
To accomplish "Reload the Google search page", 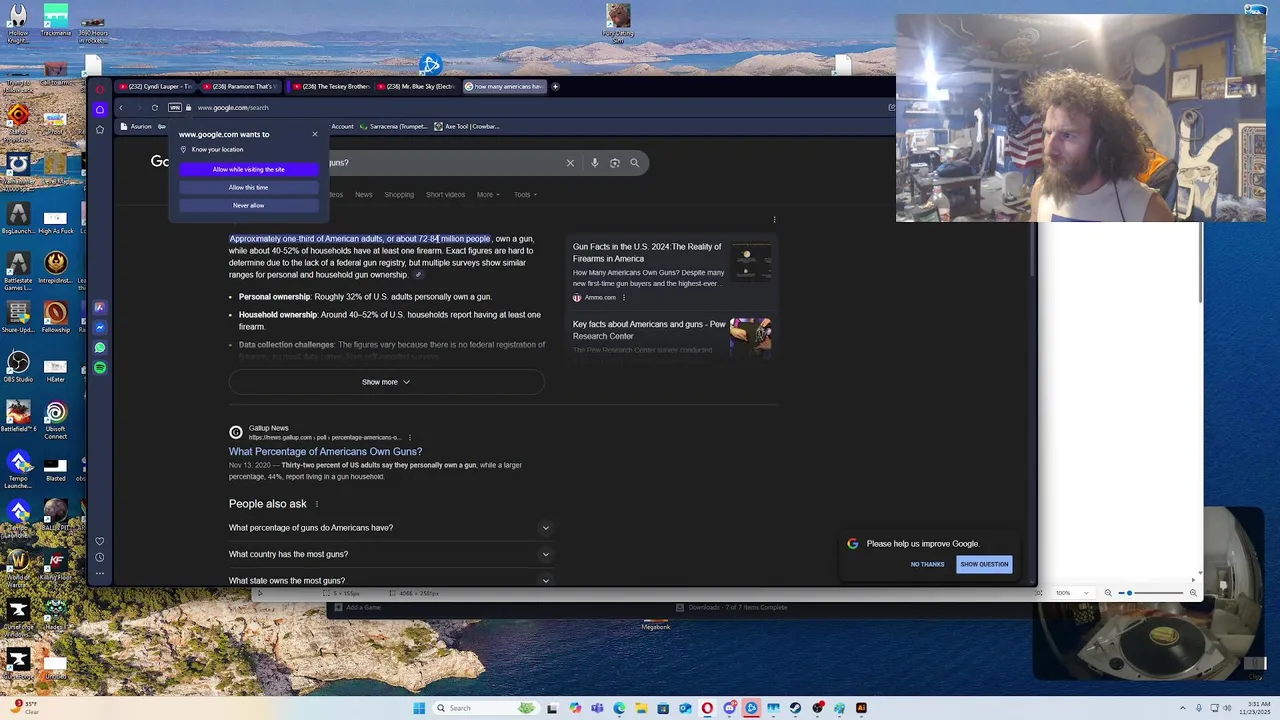I will 154,107.
